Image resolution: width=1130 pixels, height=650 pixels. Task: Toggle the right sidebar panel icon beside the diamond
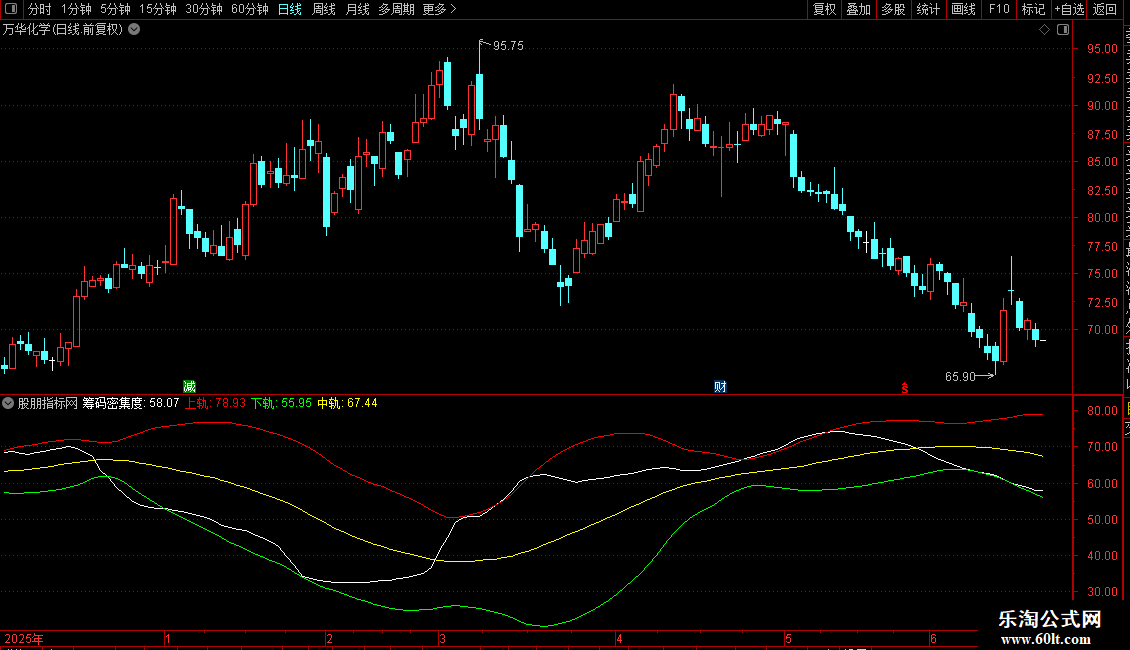click(1063, 30)
